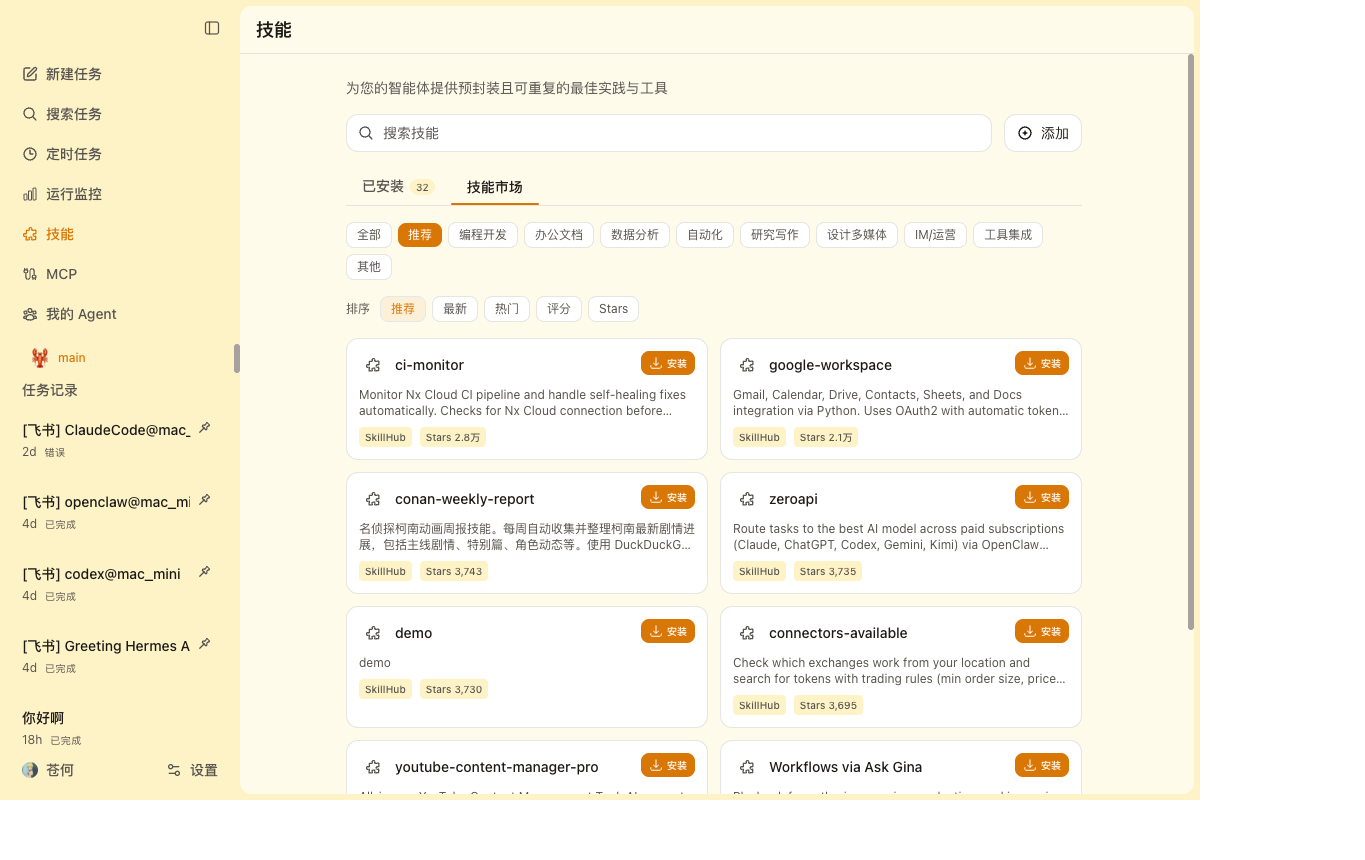The image size is (1365, 860).
Task: Sort skills by 评分
Action: click(x=559, y=309)
